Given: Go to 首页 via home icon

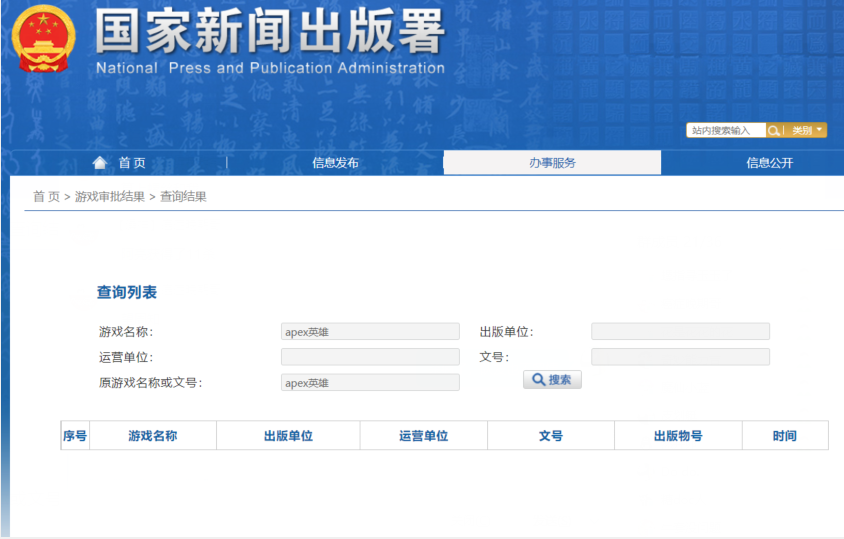Looking at the screenshot, I should 100,163.
